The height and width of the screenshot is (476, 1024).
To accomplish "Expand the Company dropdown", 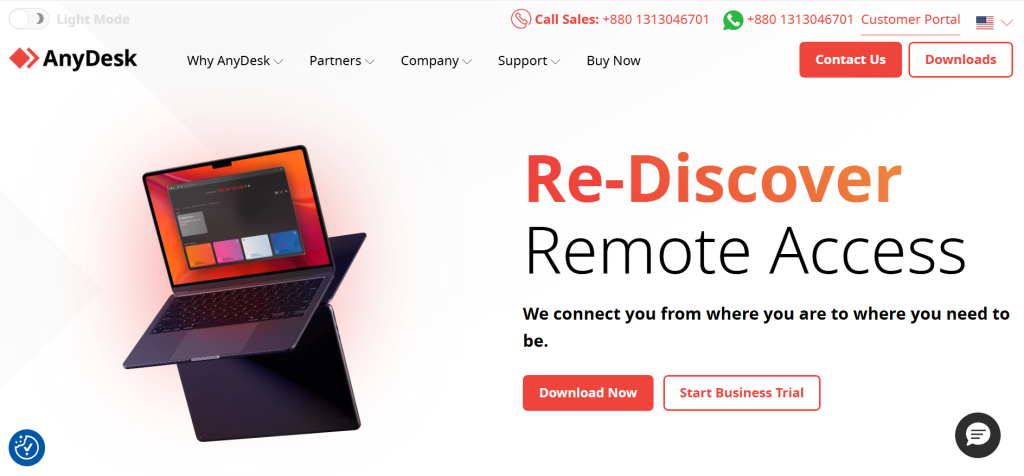I will [436, 61].
